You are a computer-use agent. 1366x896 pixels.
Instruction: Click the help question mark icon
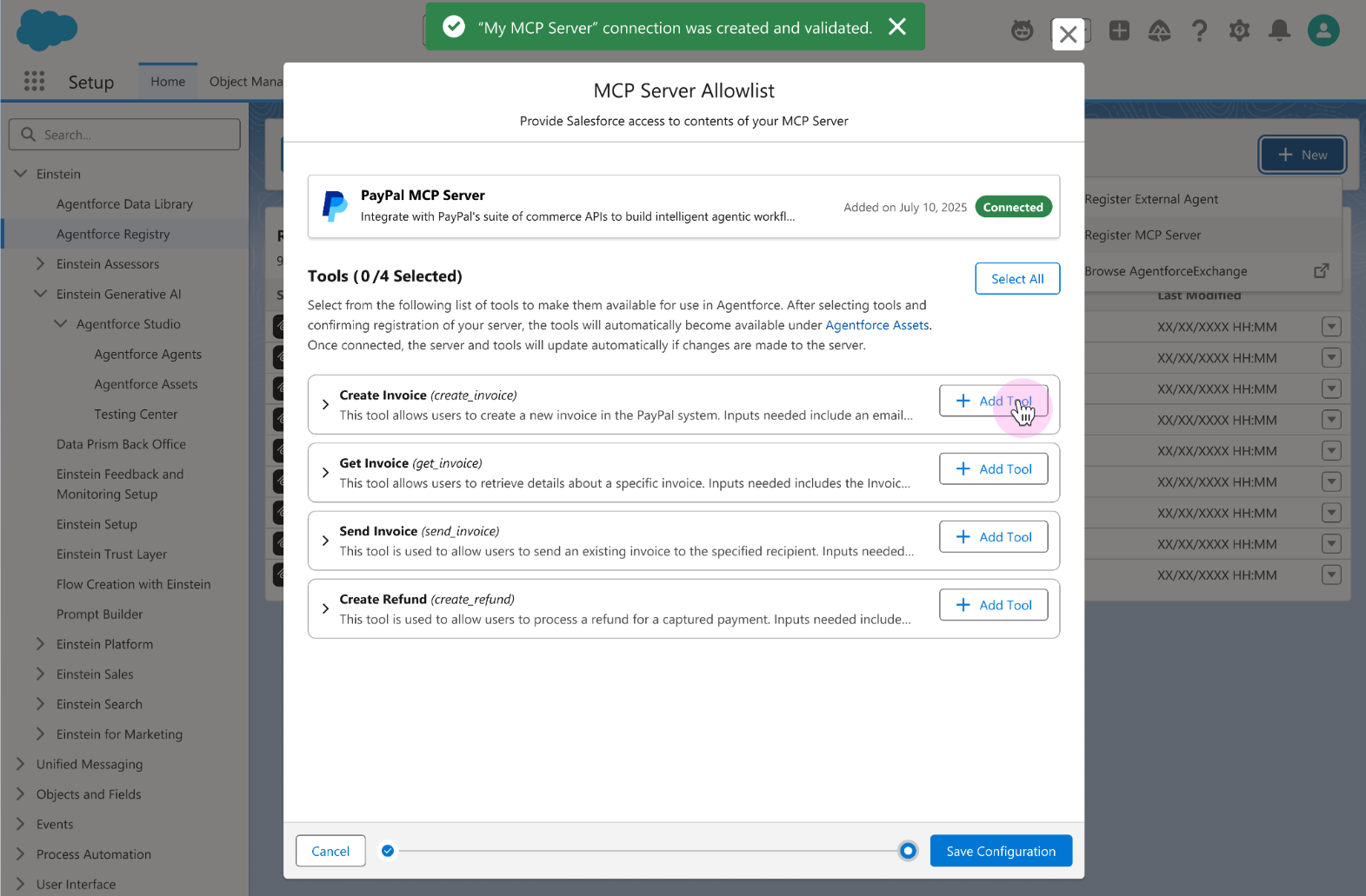(x=1199, y=31)
